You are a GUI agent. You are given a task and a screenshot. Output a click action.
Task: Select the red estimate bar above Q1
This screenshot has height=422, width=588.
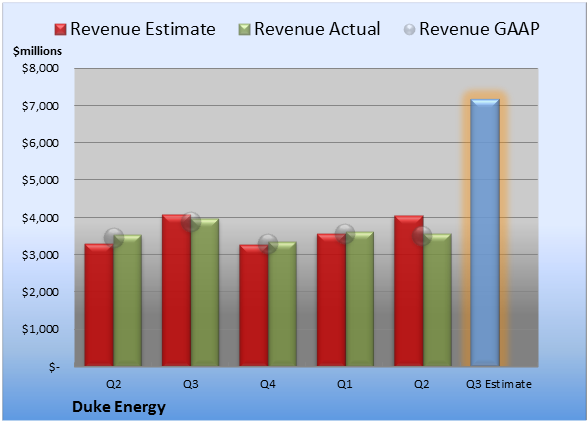tap(332, 300)
